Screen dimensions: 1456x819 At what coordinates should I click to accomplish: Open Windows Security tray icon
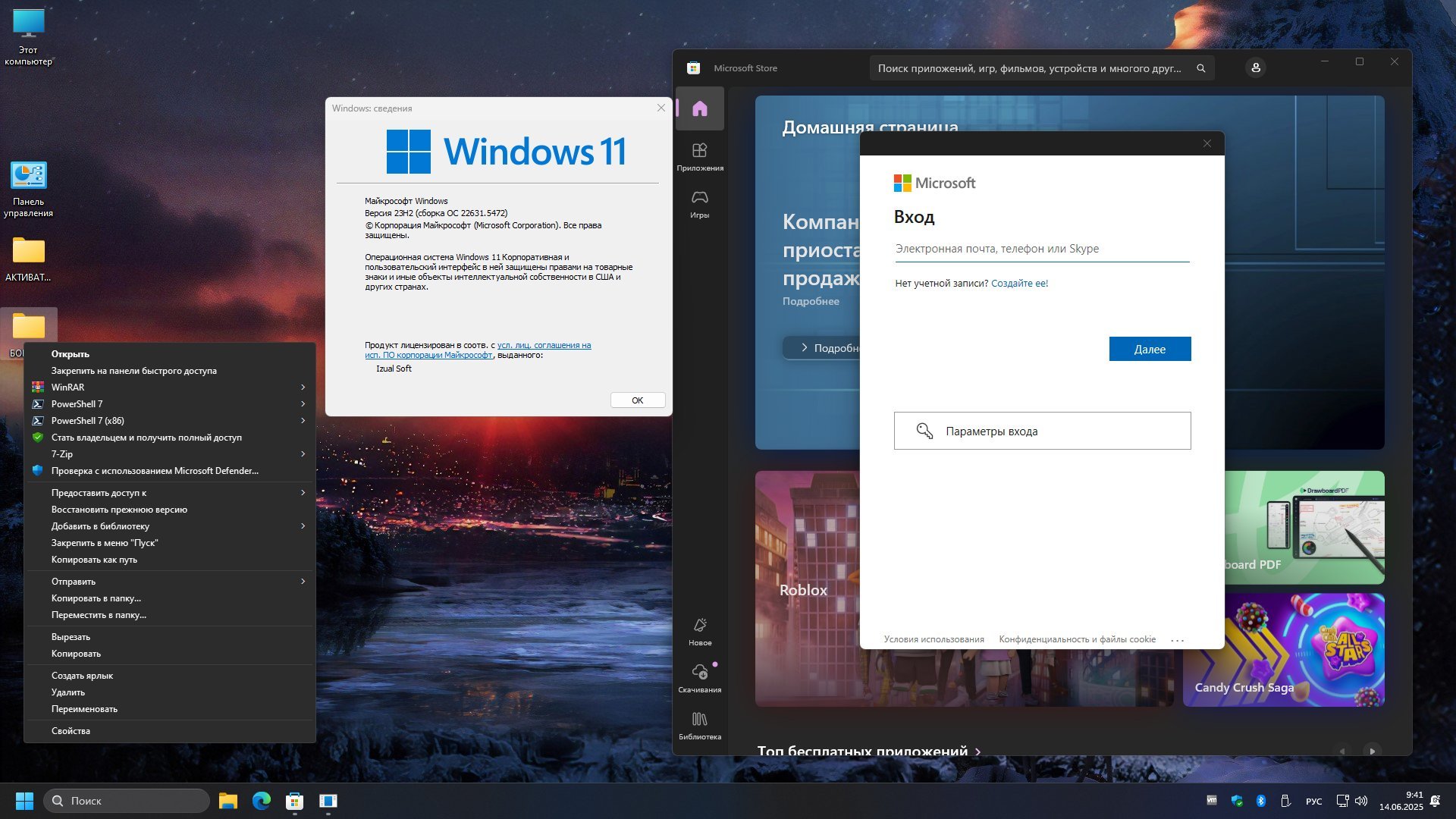[x=1237, y=801]
